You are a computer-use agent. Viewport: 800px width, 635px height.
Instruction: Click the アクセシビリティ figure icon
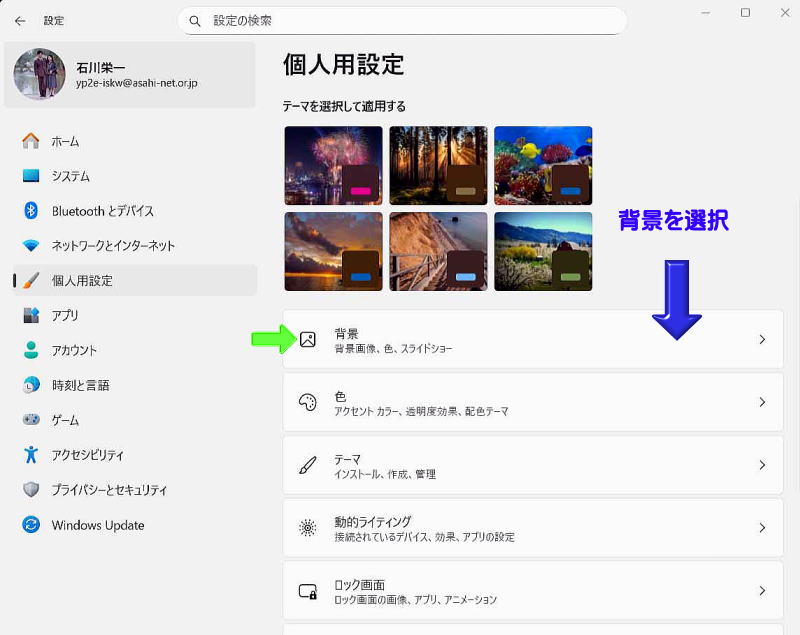click(31, 455)
